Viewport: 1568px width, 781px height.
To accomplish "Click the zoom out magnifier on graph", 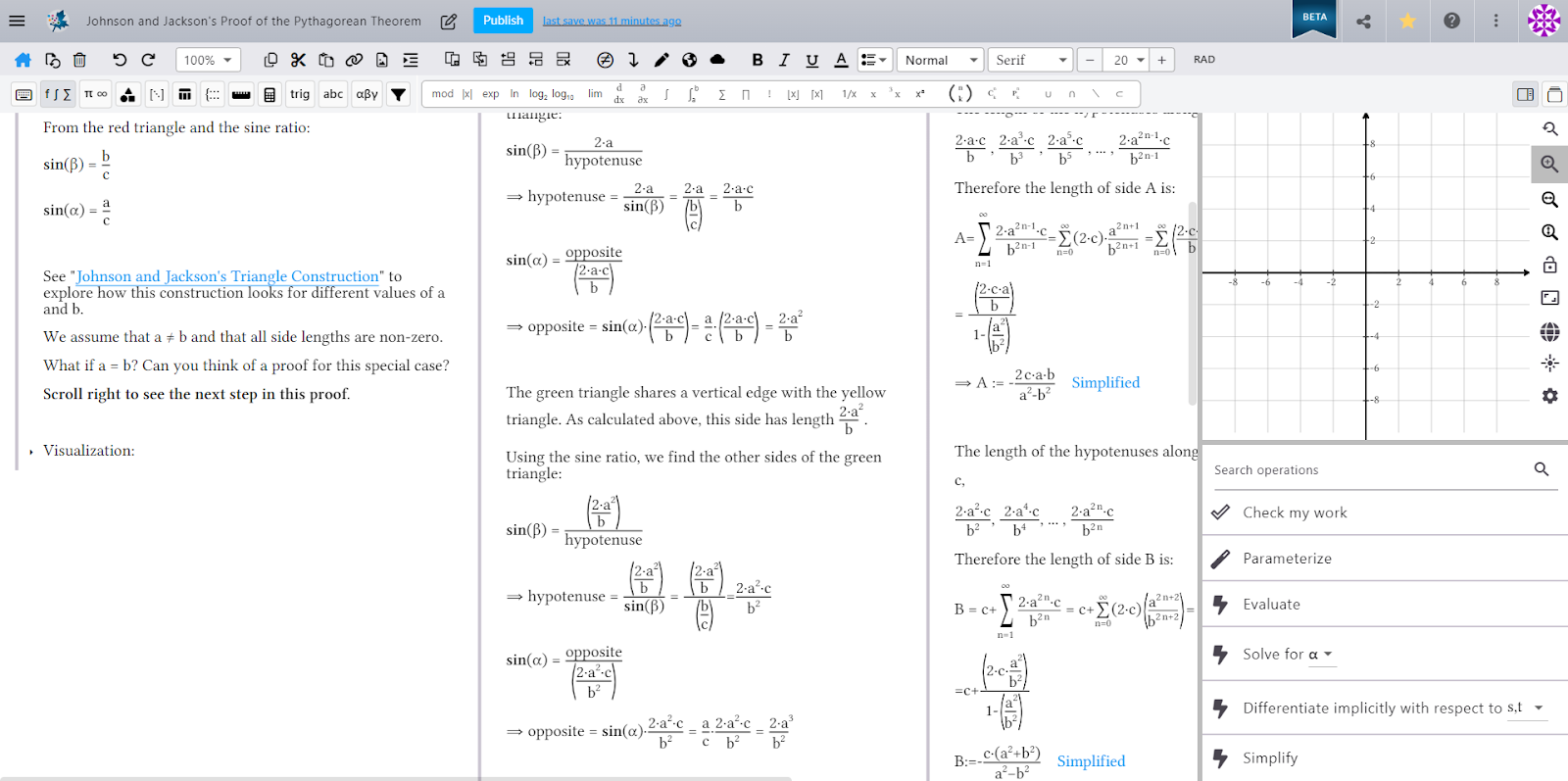I will click(x=1549, y=199).
